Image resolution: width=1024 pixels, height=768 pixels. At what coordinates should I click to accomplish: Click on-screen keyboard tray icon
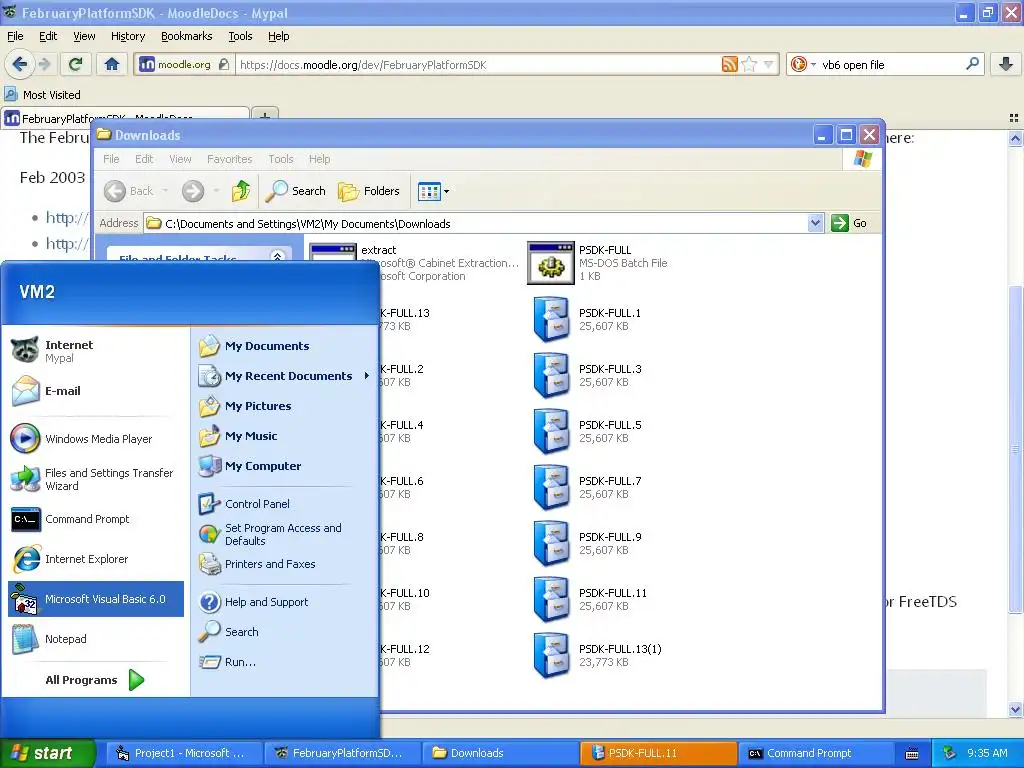(912, 754)
